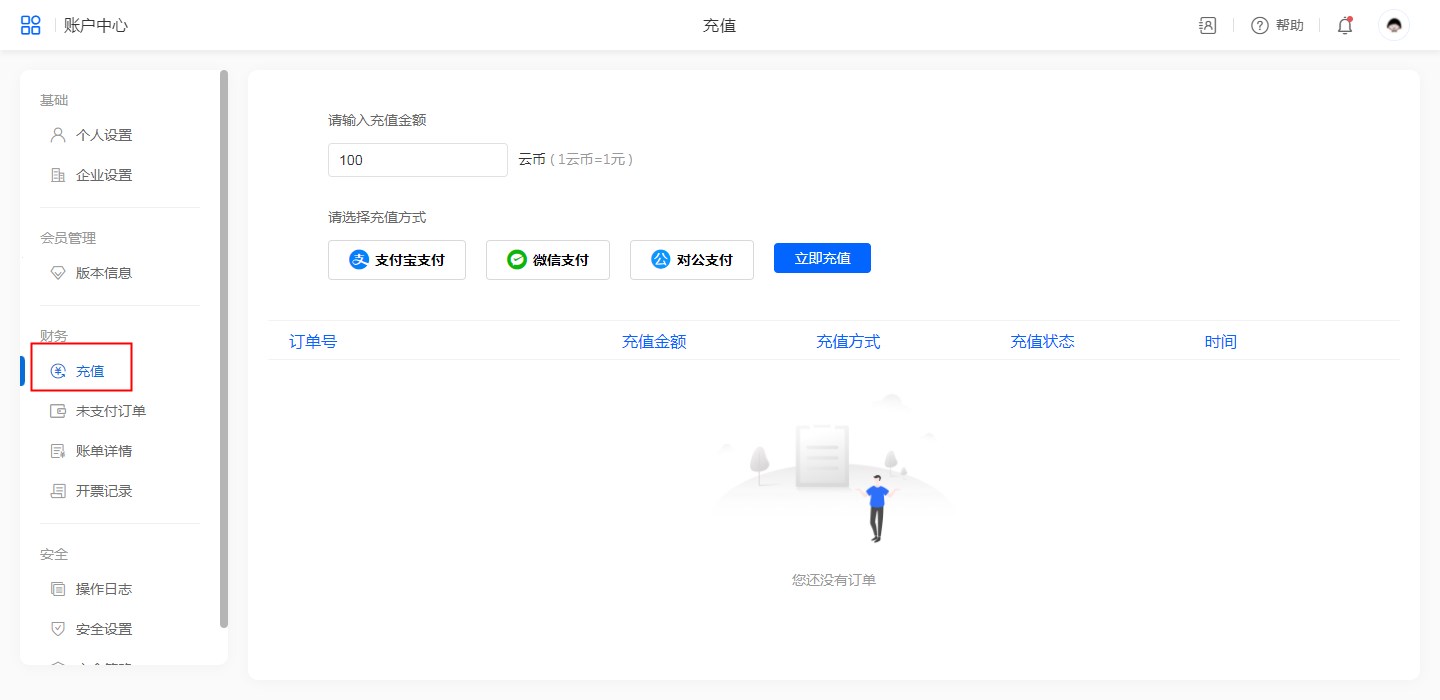Image resolution: width=1440 pixels, height=700 pixels.
Task: Click the 帮助 link in header
Action: point(1289,26)
